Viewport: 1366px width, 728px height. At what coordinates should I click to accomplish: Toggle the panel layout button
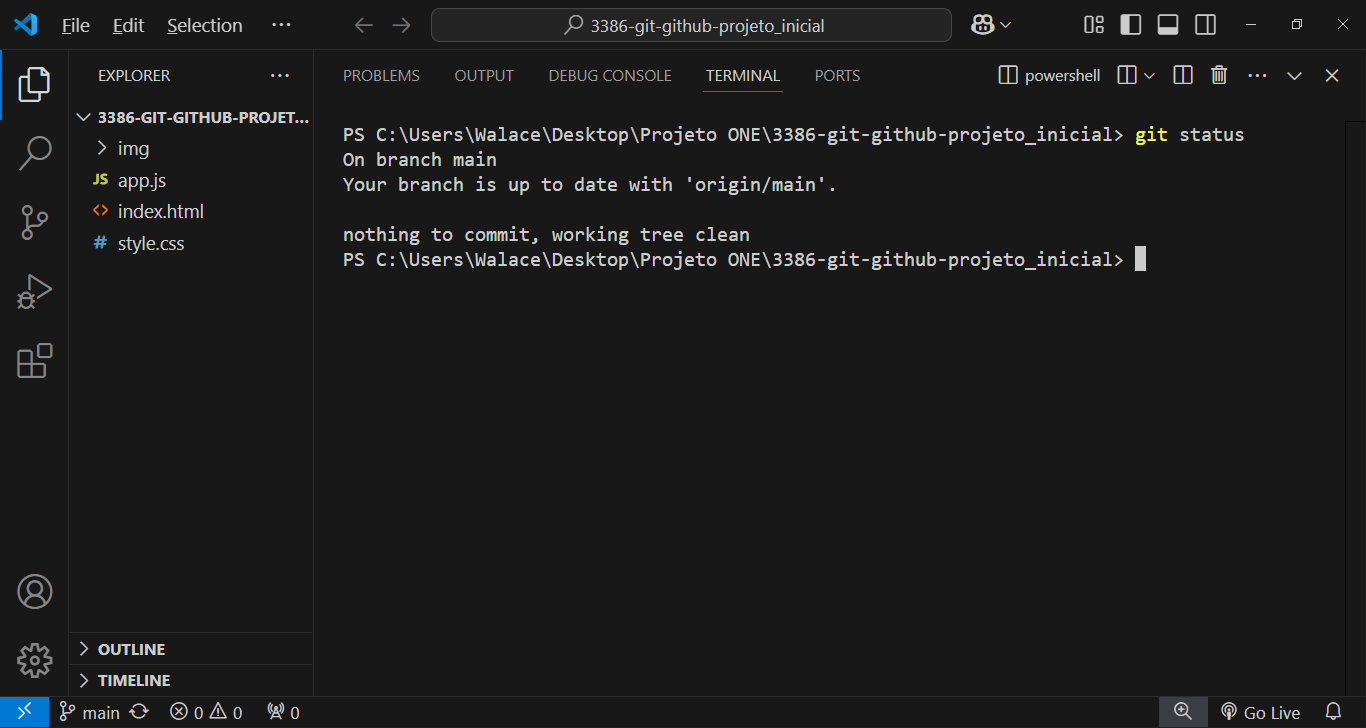(x=1168, y=25)
